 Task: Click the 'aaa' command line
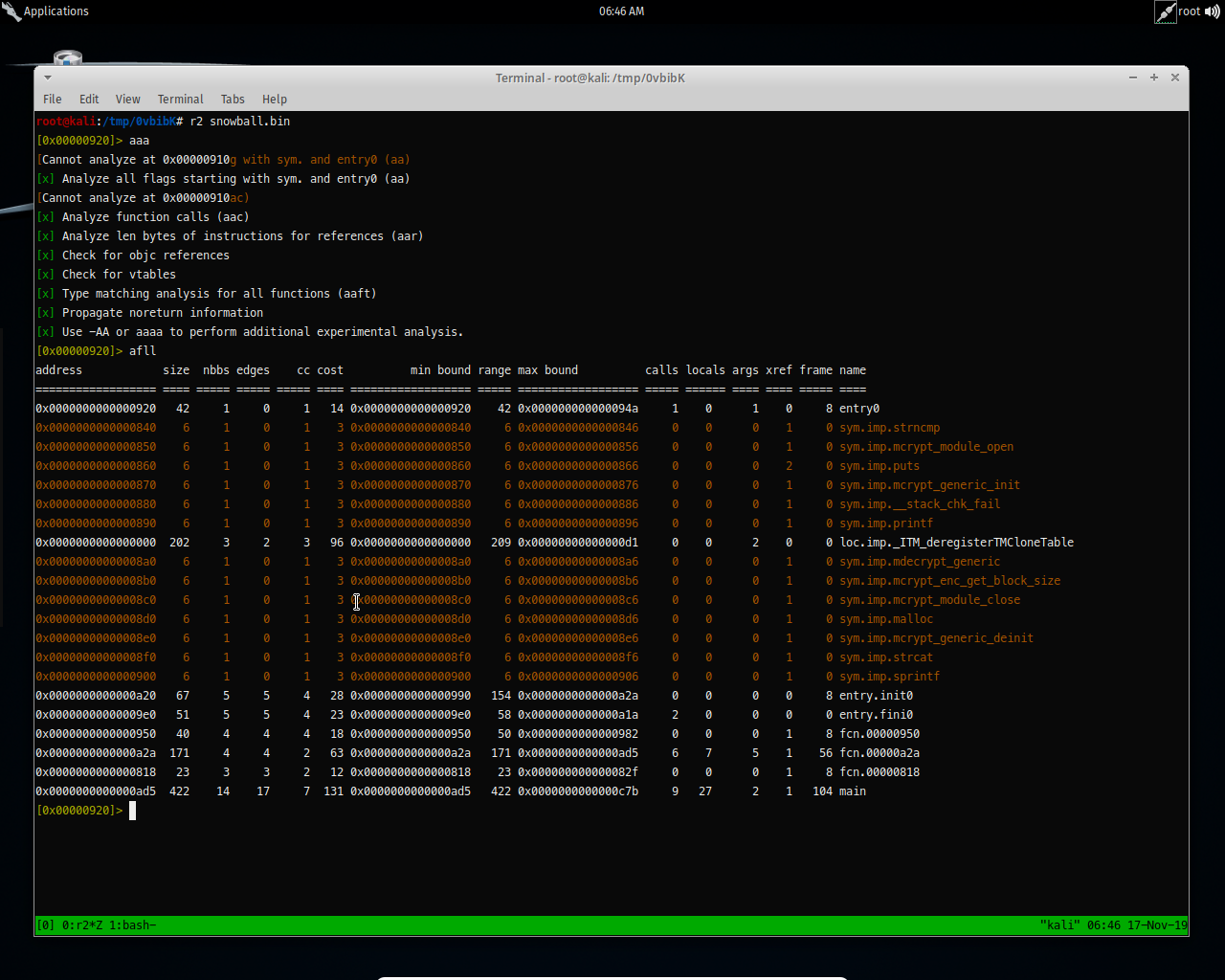coord(140,141)
